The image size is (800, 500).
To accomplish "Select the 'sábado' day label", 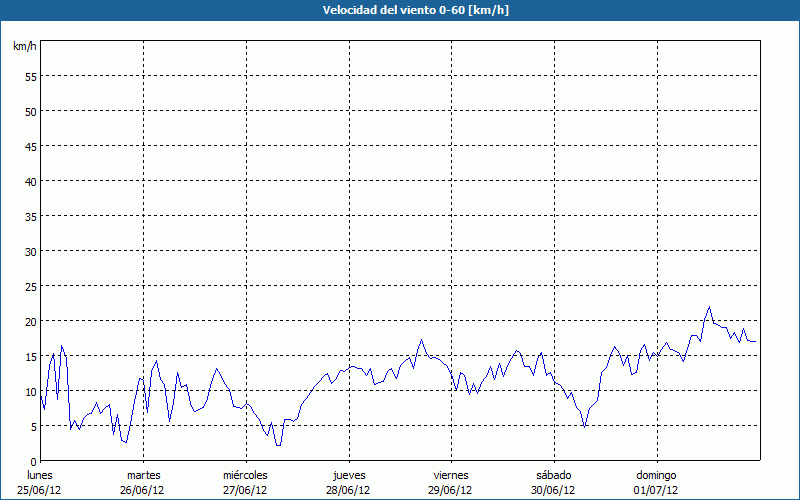I will 553,475.
